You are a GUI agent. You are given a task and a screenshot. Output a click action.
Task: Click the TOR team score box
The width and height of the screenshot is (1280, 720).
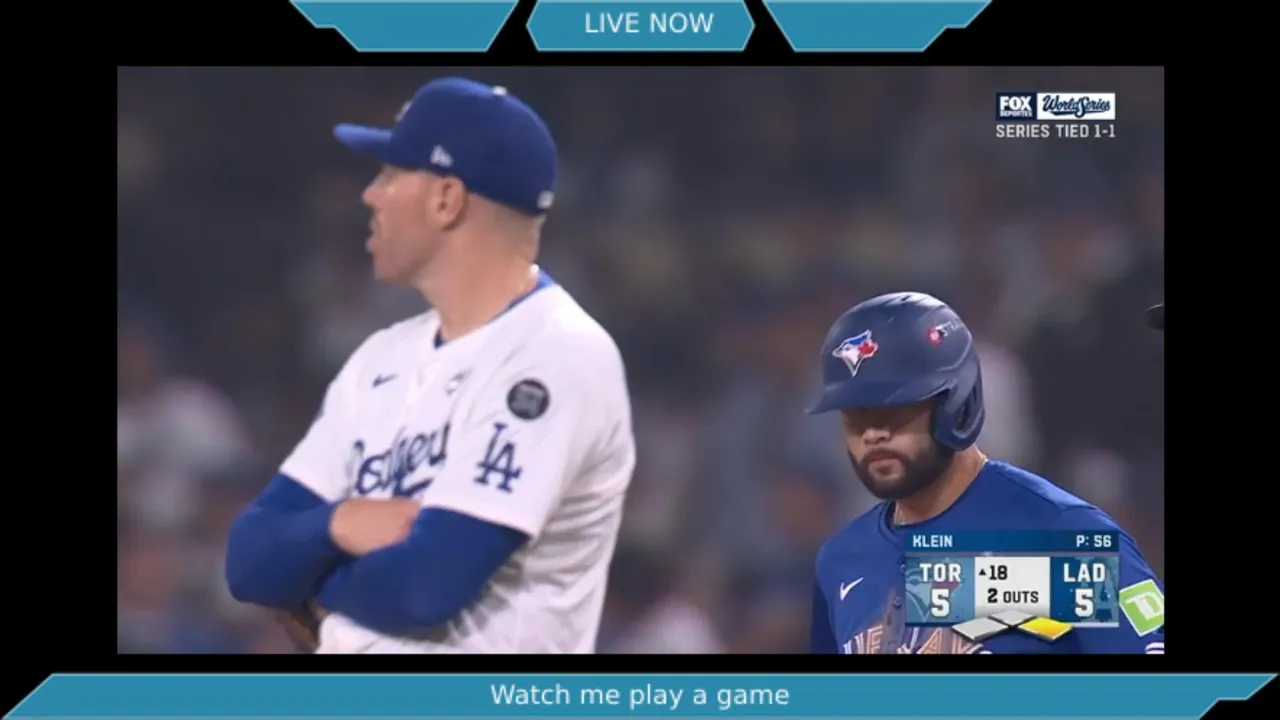tap(940, 590)
